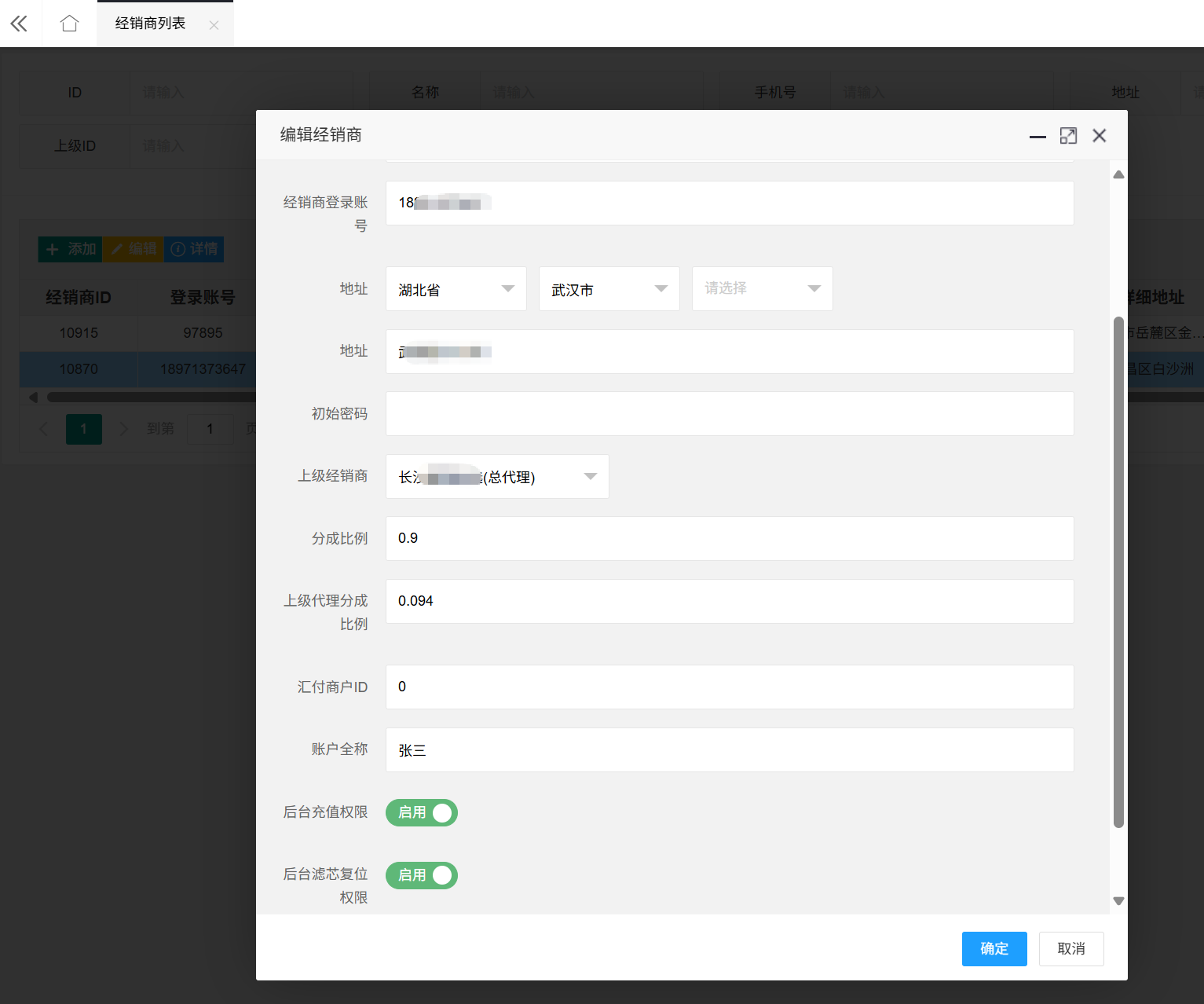Click the table horizontal scroll left arrow
Image resolution: width=1204 pixels, height=1004 pixels.
pyautogui.click(x=33, y=398)
